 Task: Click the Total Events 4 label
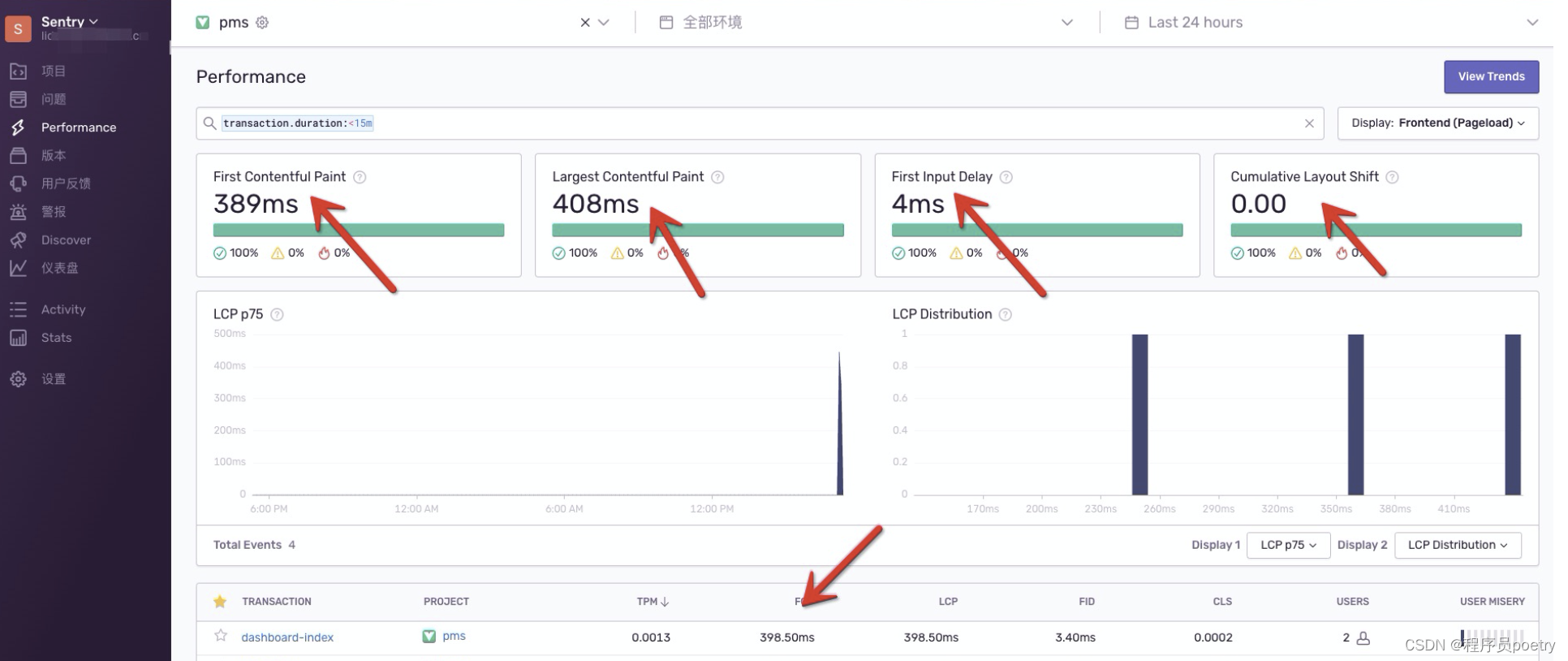(x=254, y=545)
